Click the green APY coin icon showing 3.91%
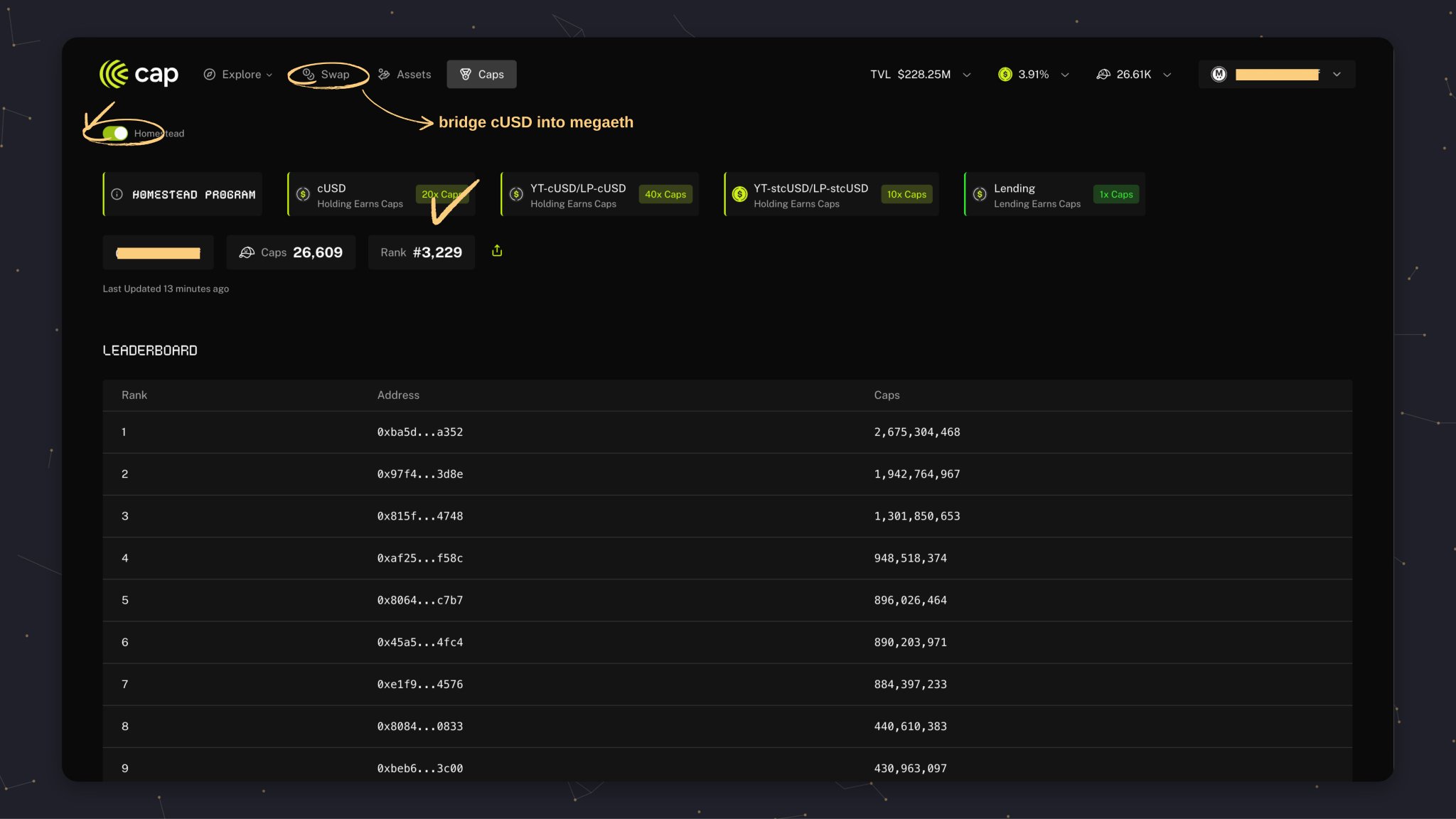This screenshot has width=1456, height=819. 1005,74
